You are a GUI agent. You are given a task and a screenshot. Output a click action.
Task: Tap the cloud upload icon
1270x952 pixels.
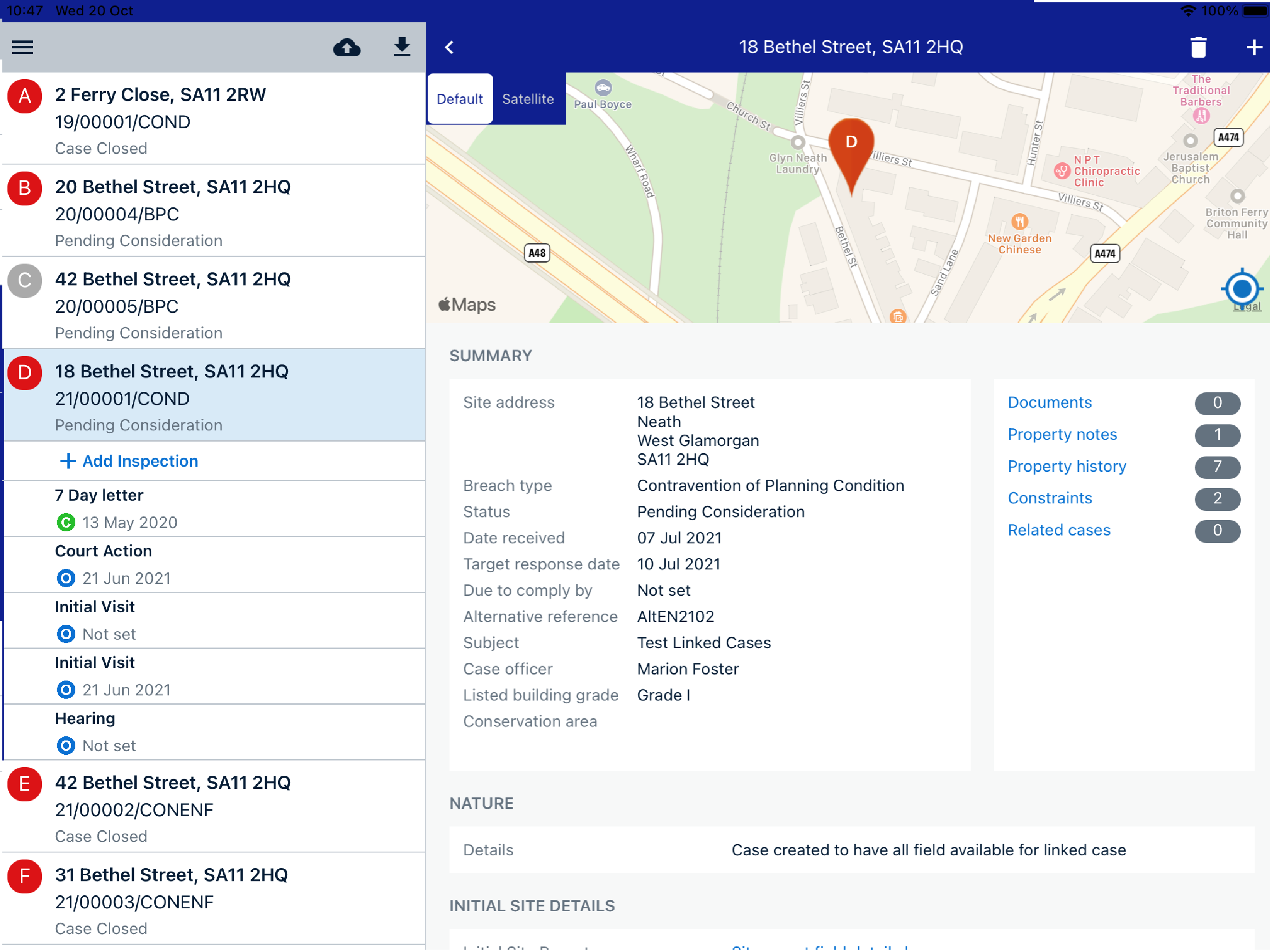tap(347, 47)
